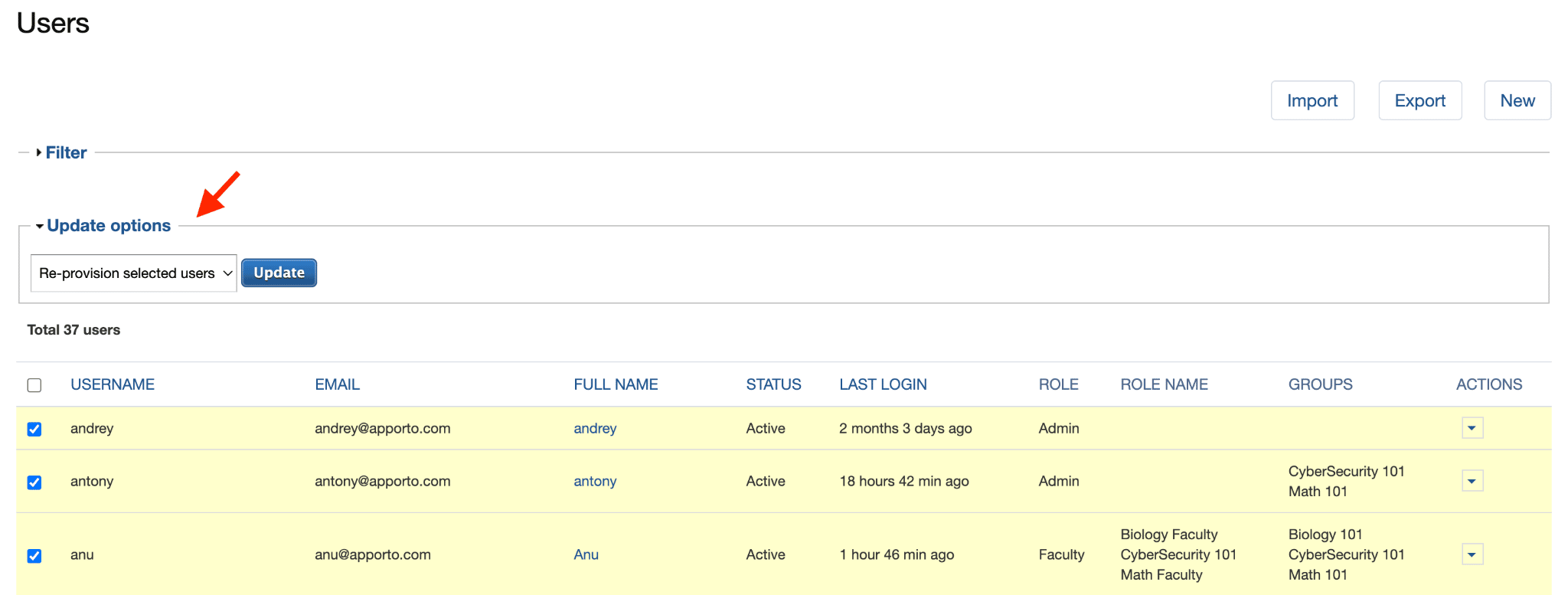Viewport: 1568px width, 595px height.
Task: Toggle the select-all users header checkbox
Action: click(x=34, y=385)
